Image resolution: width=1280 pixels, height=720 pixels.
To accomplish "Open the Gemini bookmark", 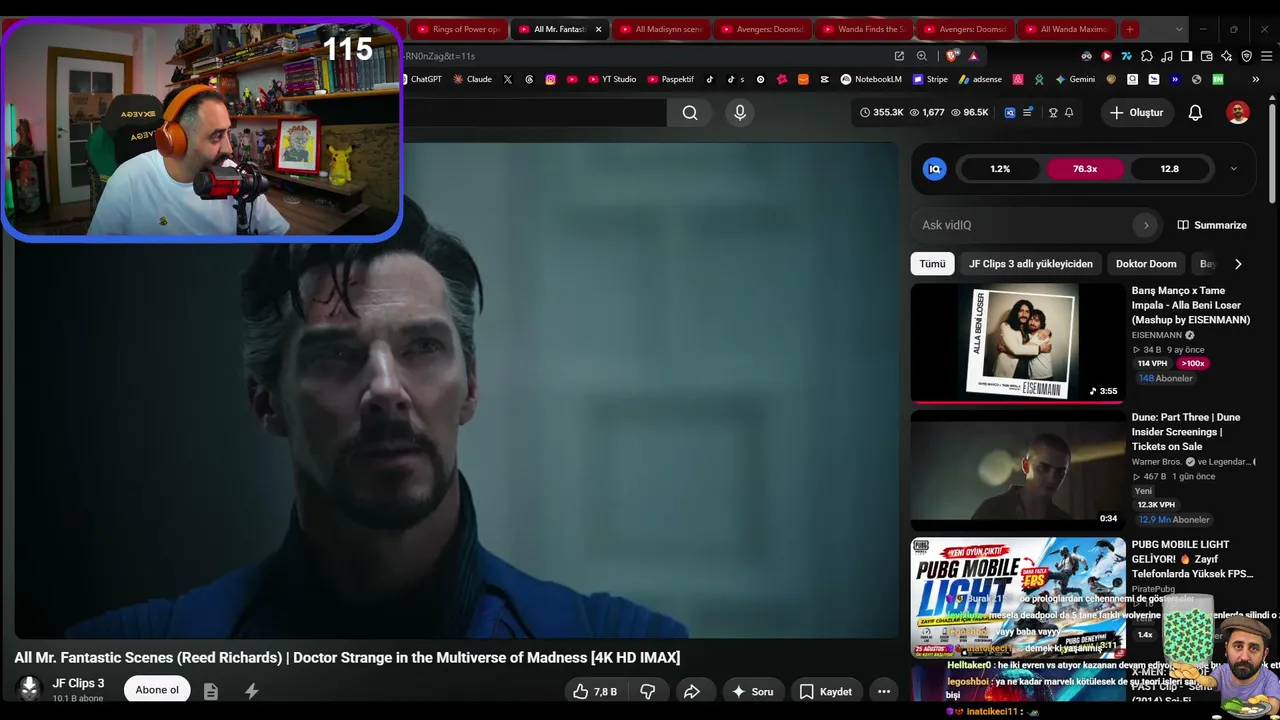I will click(x=1075, y=79).
